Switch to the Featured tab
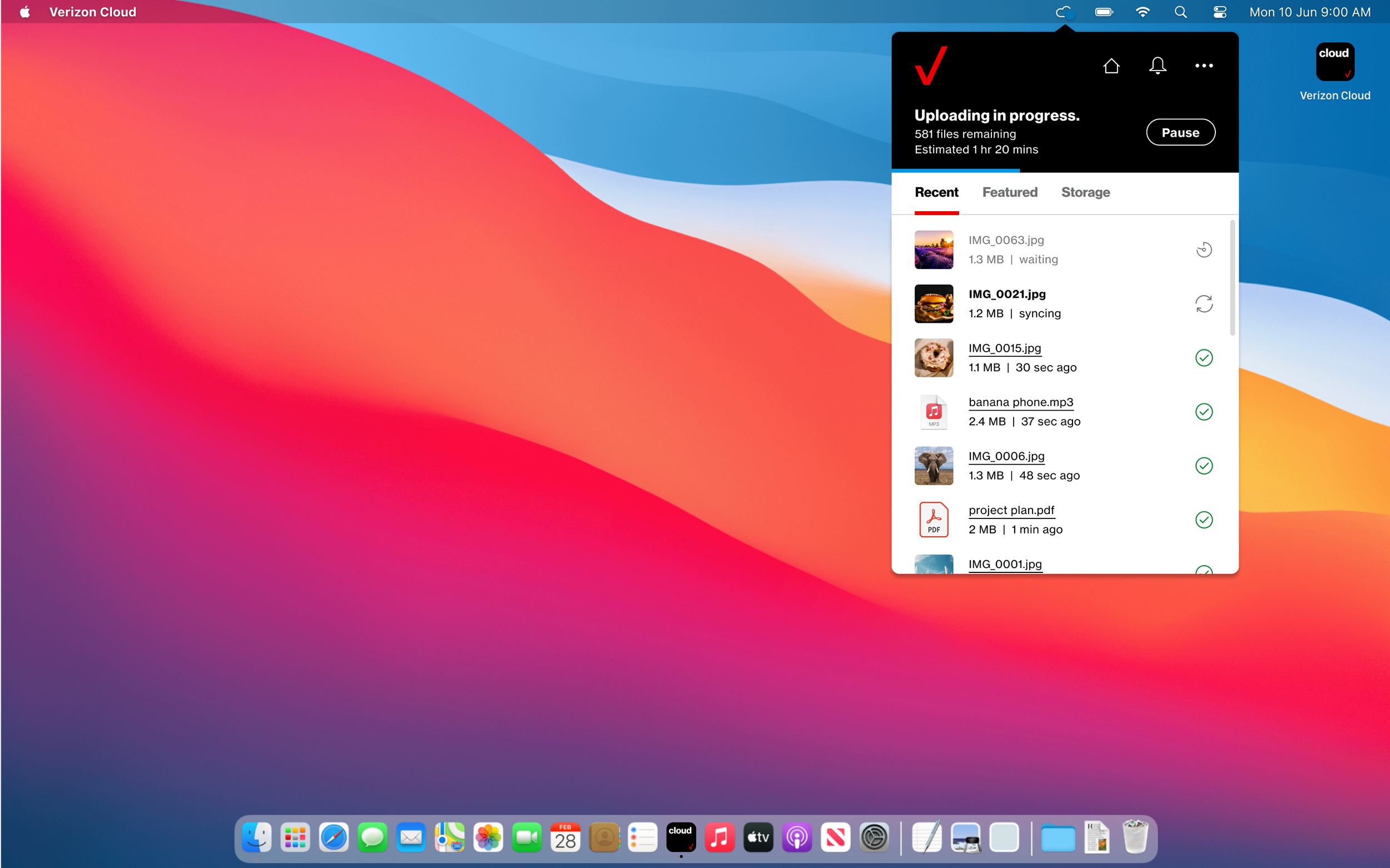1390x868 pixels. (1010, 192)
